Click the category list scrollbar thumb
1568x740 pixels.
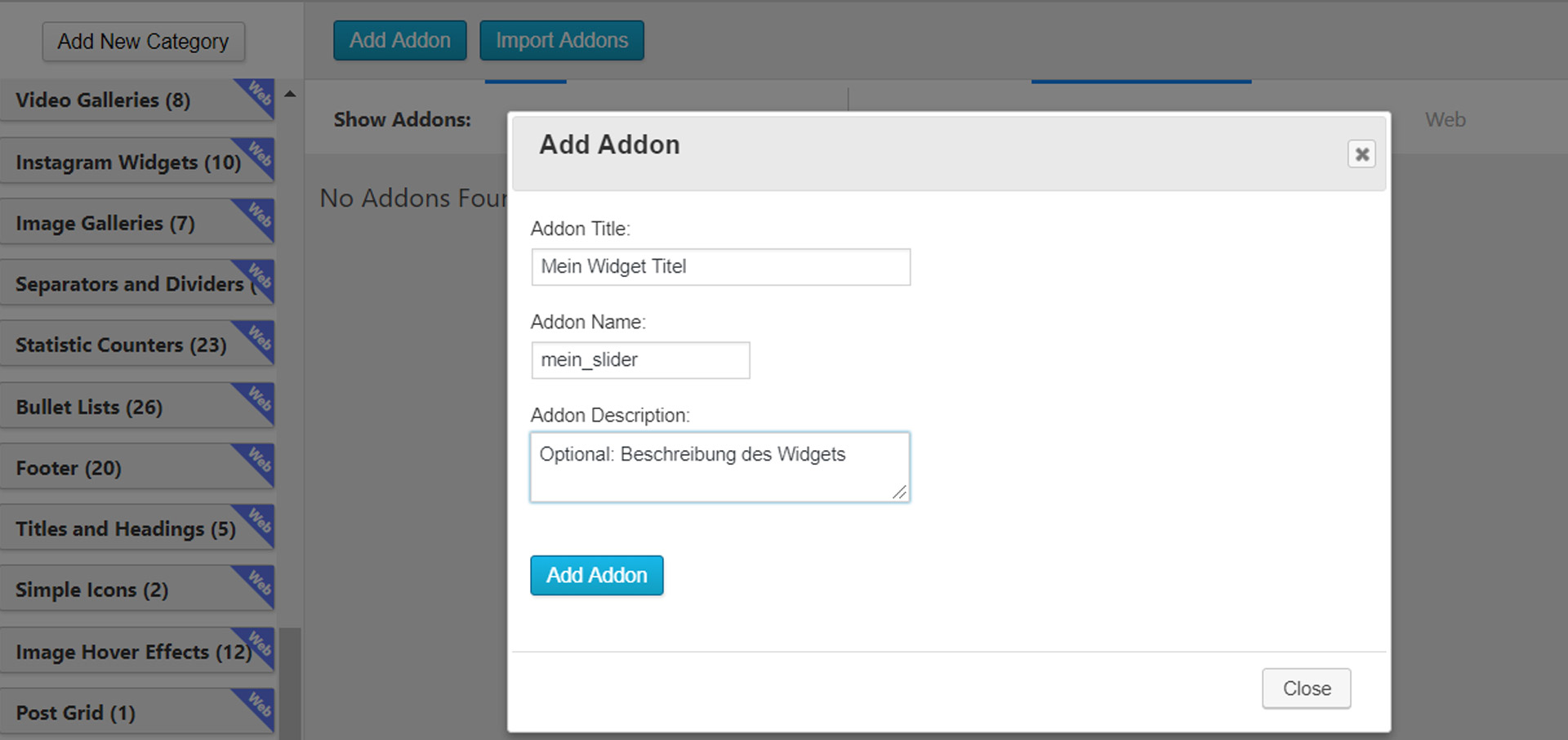(290, 684)
